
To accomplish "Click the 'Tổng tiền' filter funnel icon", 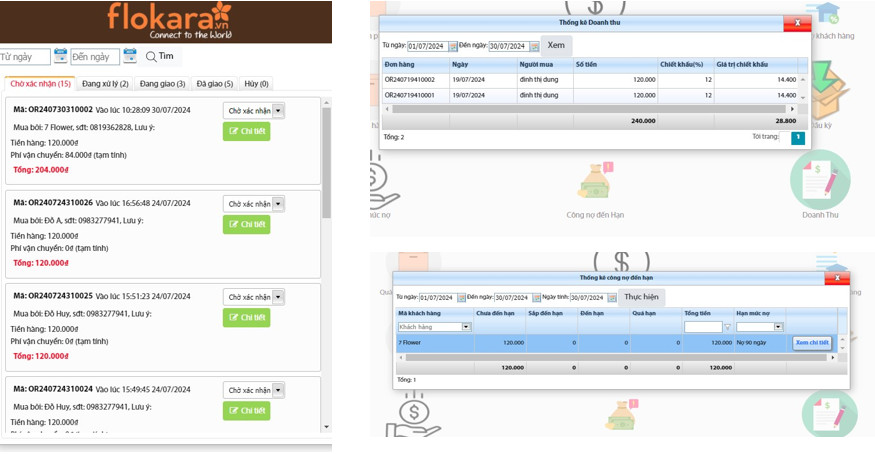I will [x=727, y=327].
